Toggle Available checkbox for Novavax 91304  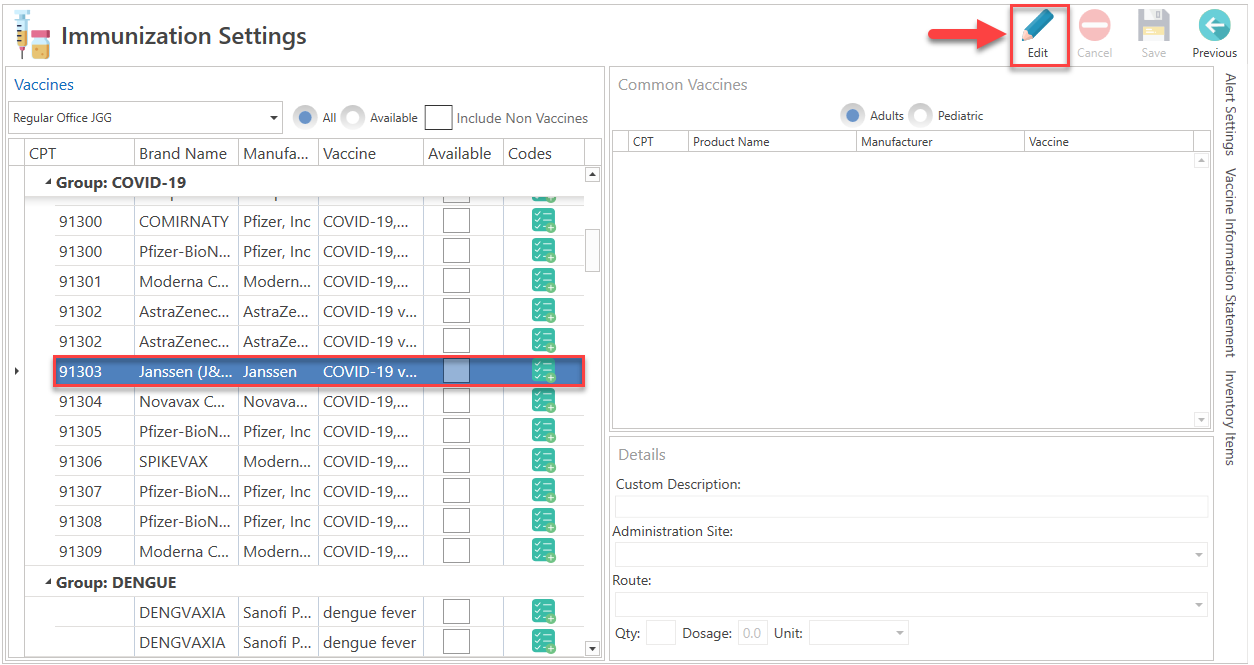457,401
